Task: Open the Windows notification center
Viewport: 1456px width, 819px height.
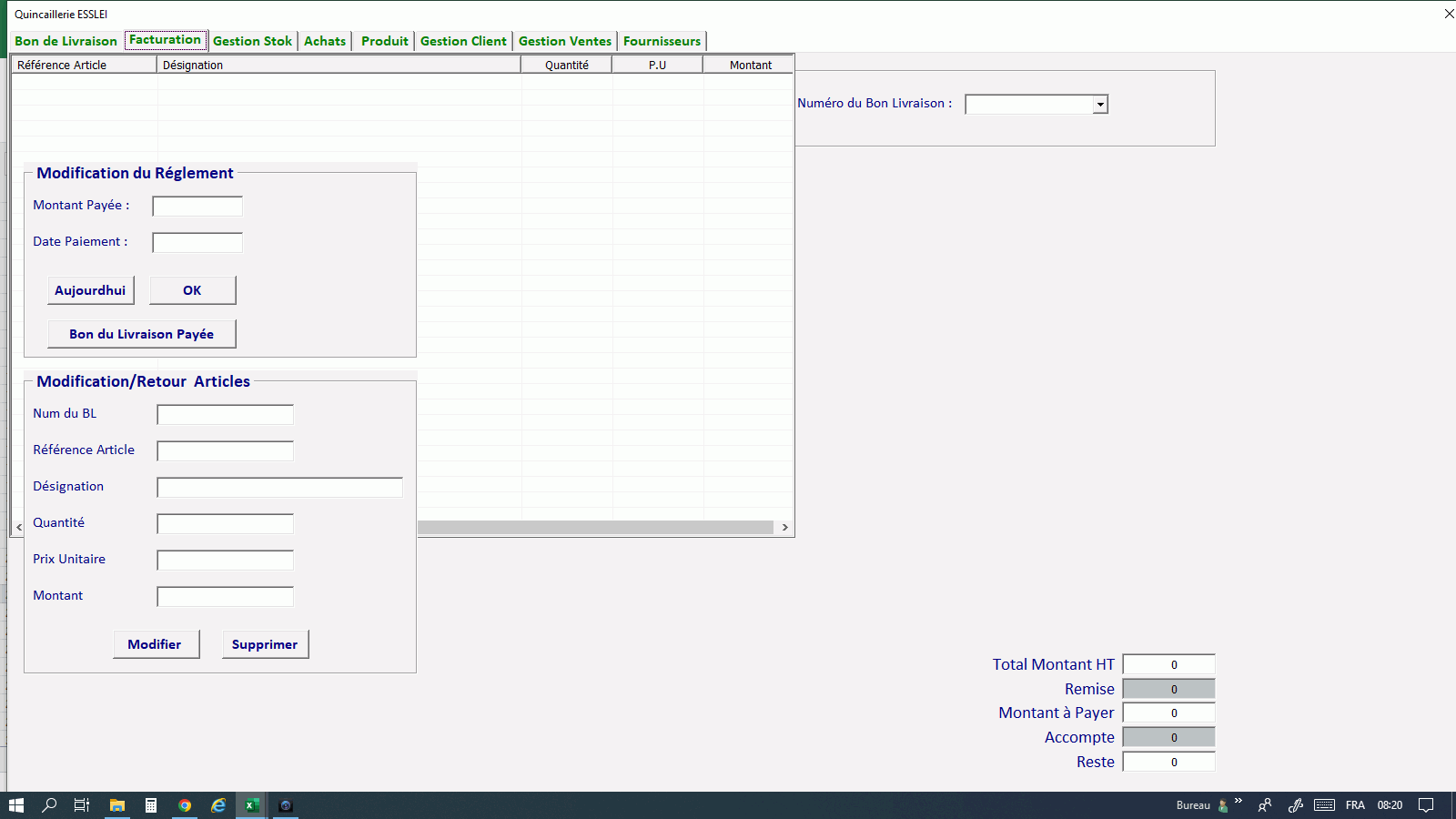Action: point(1426,805)
